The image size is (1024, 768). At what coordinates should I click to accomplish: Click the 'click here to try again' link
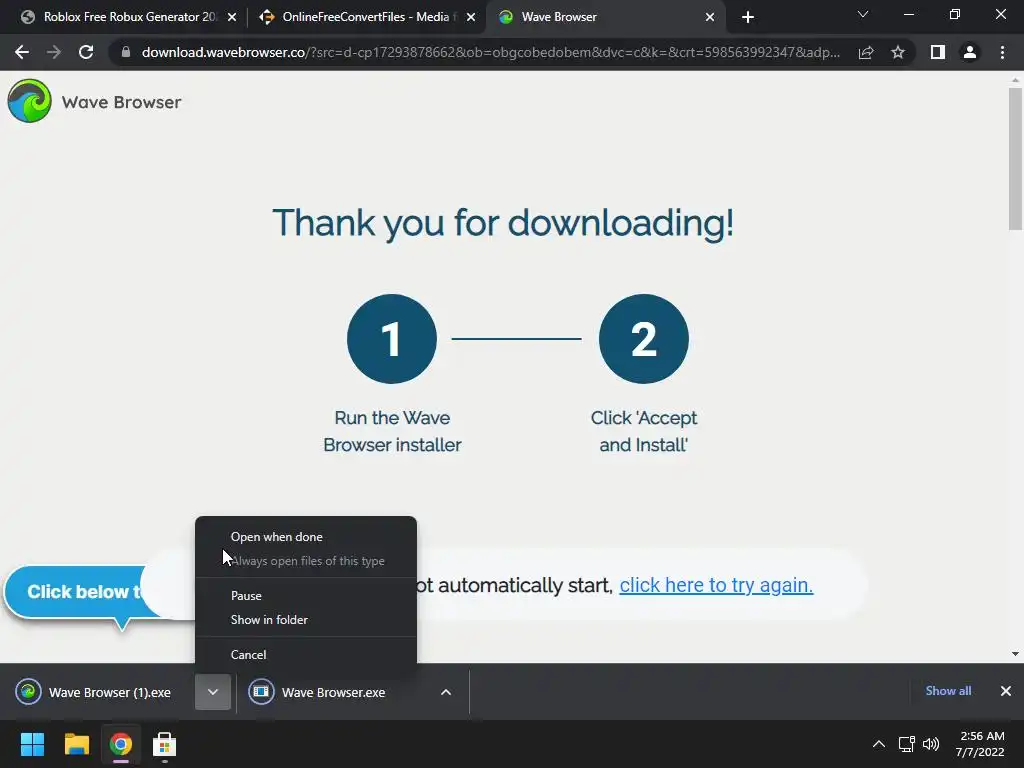tap(716, 585)
